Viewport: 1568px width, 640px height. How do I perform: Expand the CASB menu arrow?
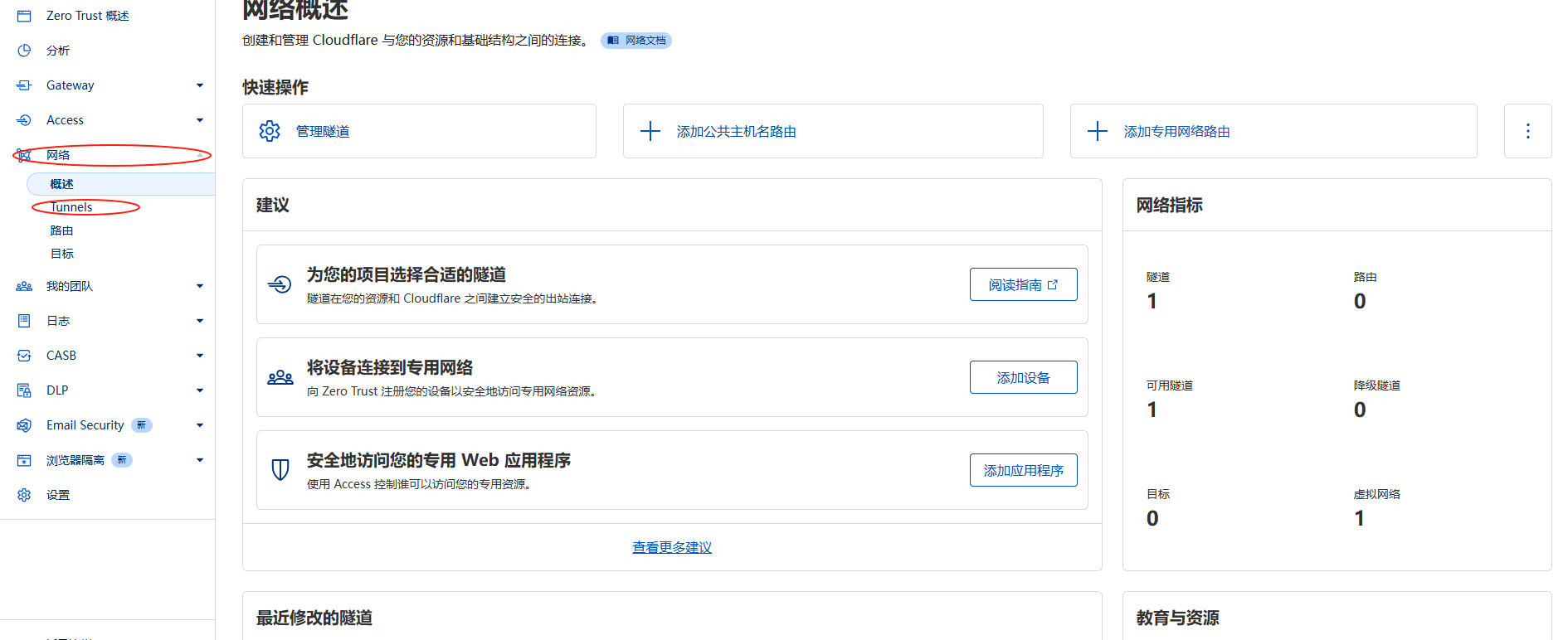[200, 356]
